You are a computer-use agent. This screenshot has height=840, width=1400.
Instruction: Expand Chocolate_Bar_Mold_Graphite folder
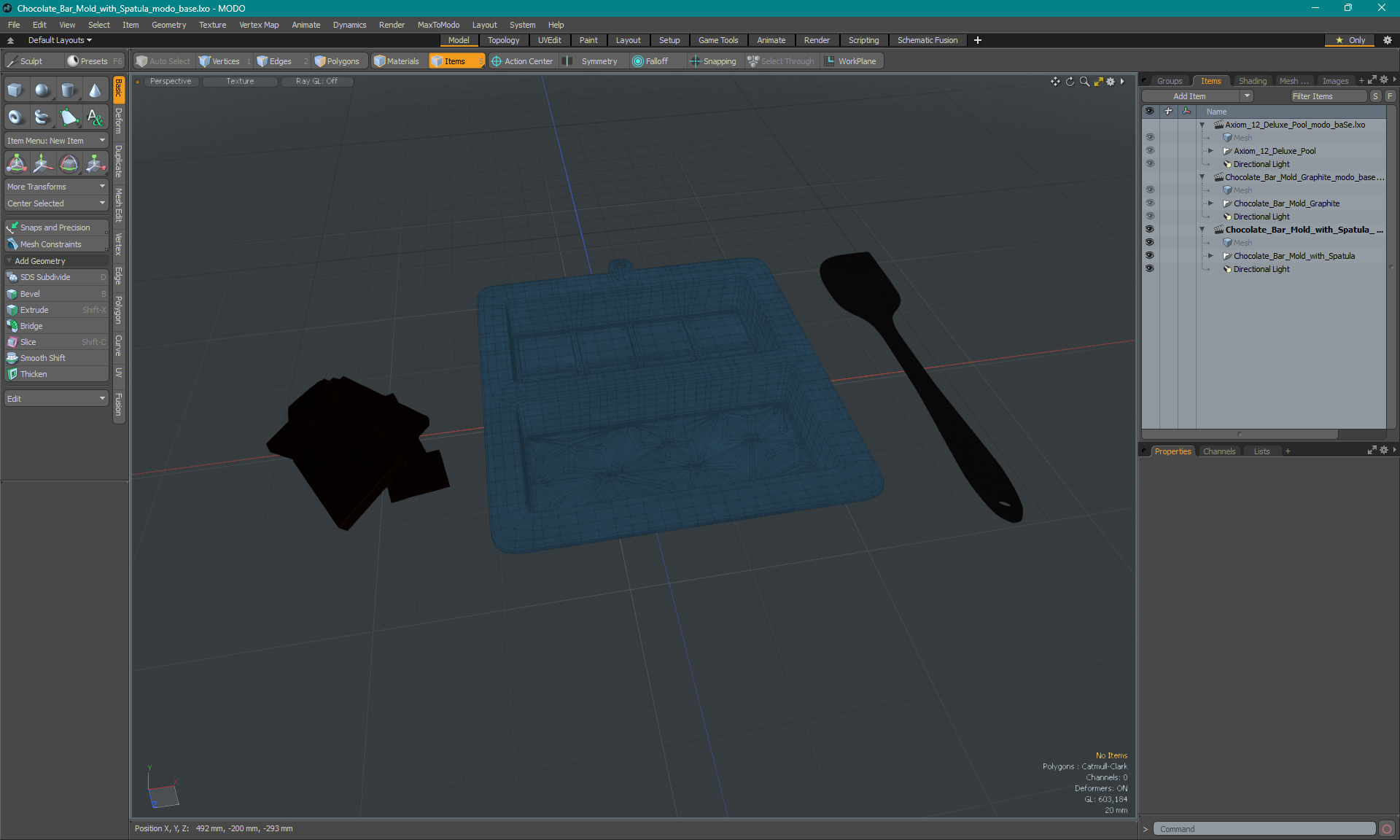1211,203
